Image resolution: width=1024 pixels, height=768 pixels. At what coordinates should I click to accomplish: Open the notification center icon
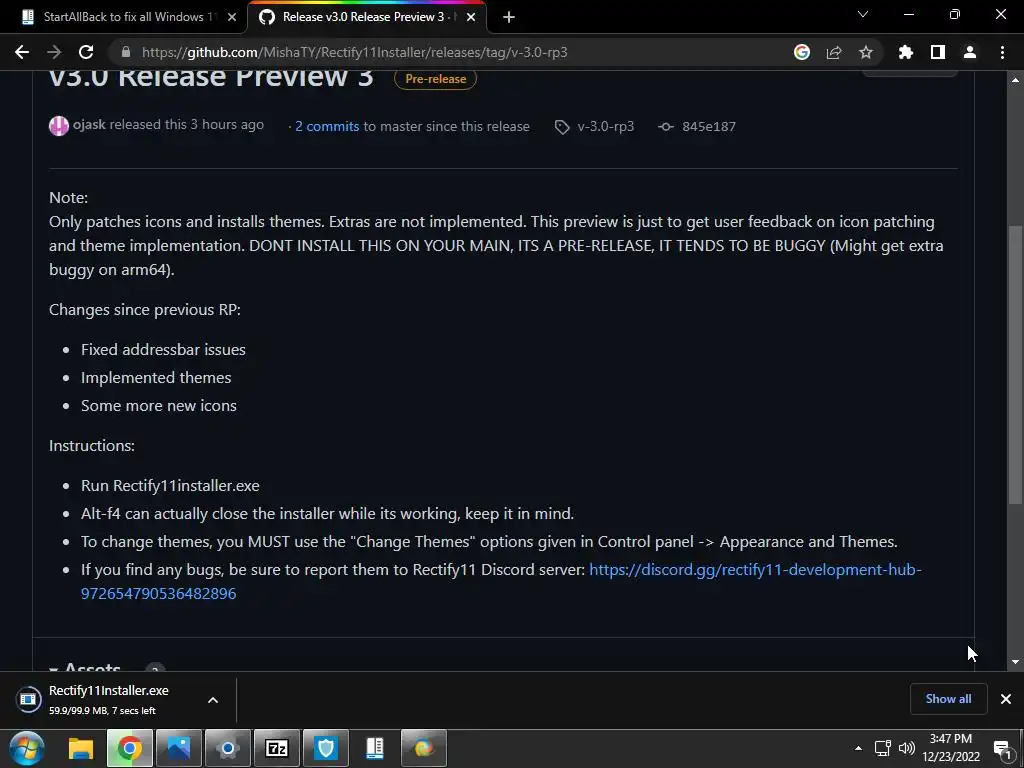pos(1002,748)
